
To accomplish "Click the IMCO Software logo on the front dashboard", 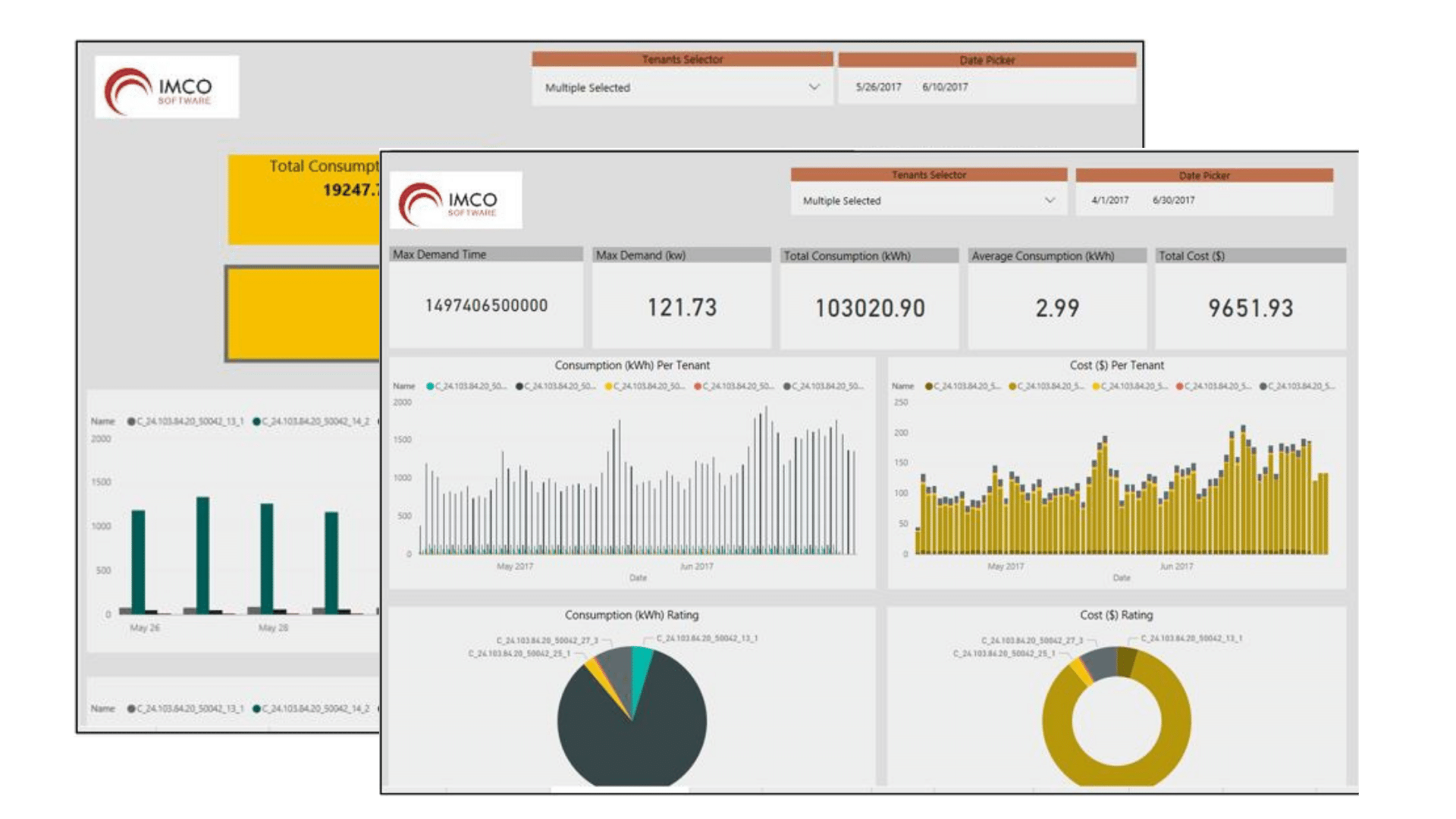I will [455, 199].
